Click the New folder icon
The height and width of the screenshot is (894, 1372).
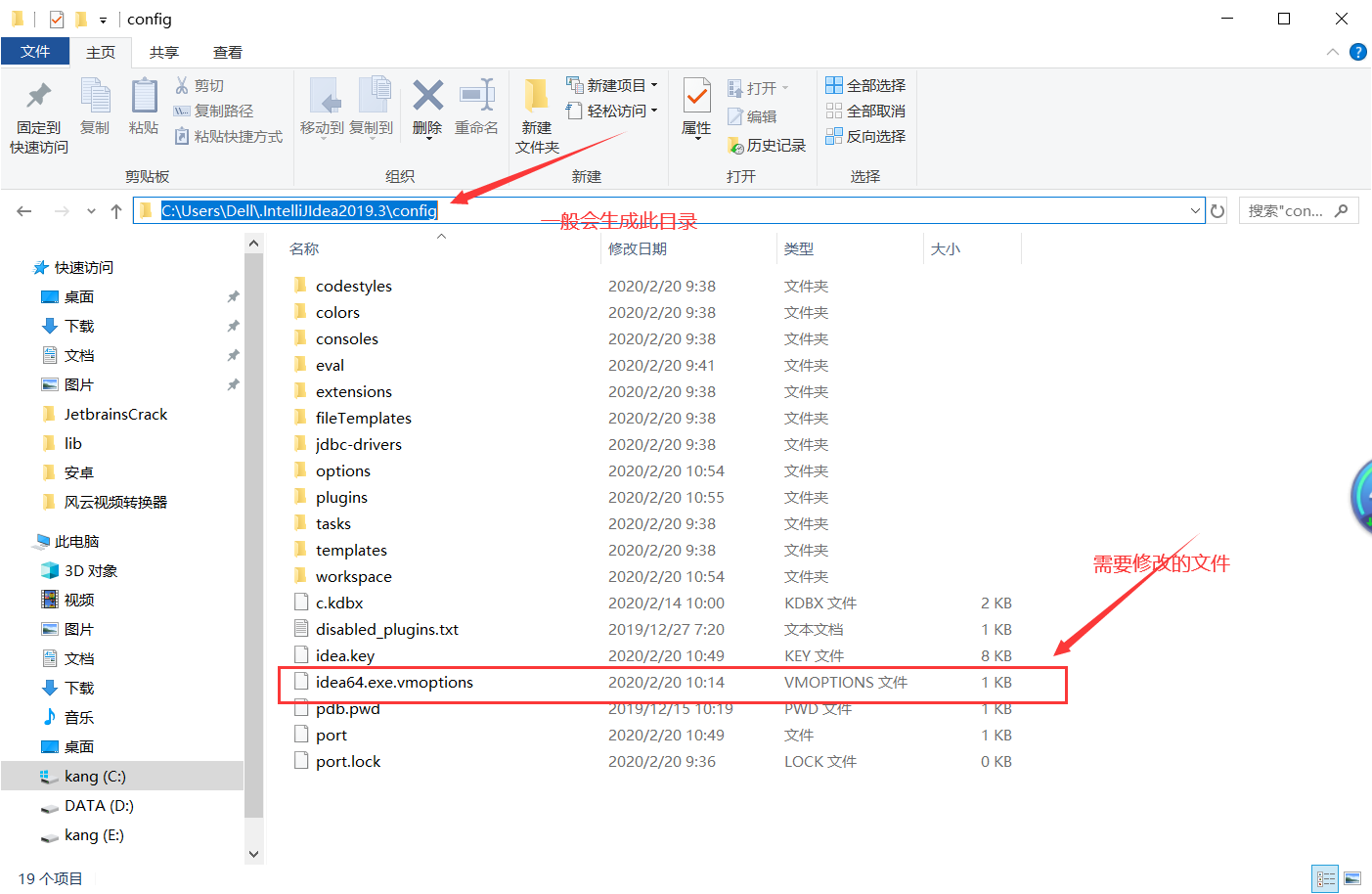(536, 96)
